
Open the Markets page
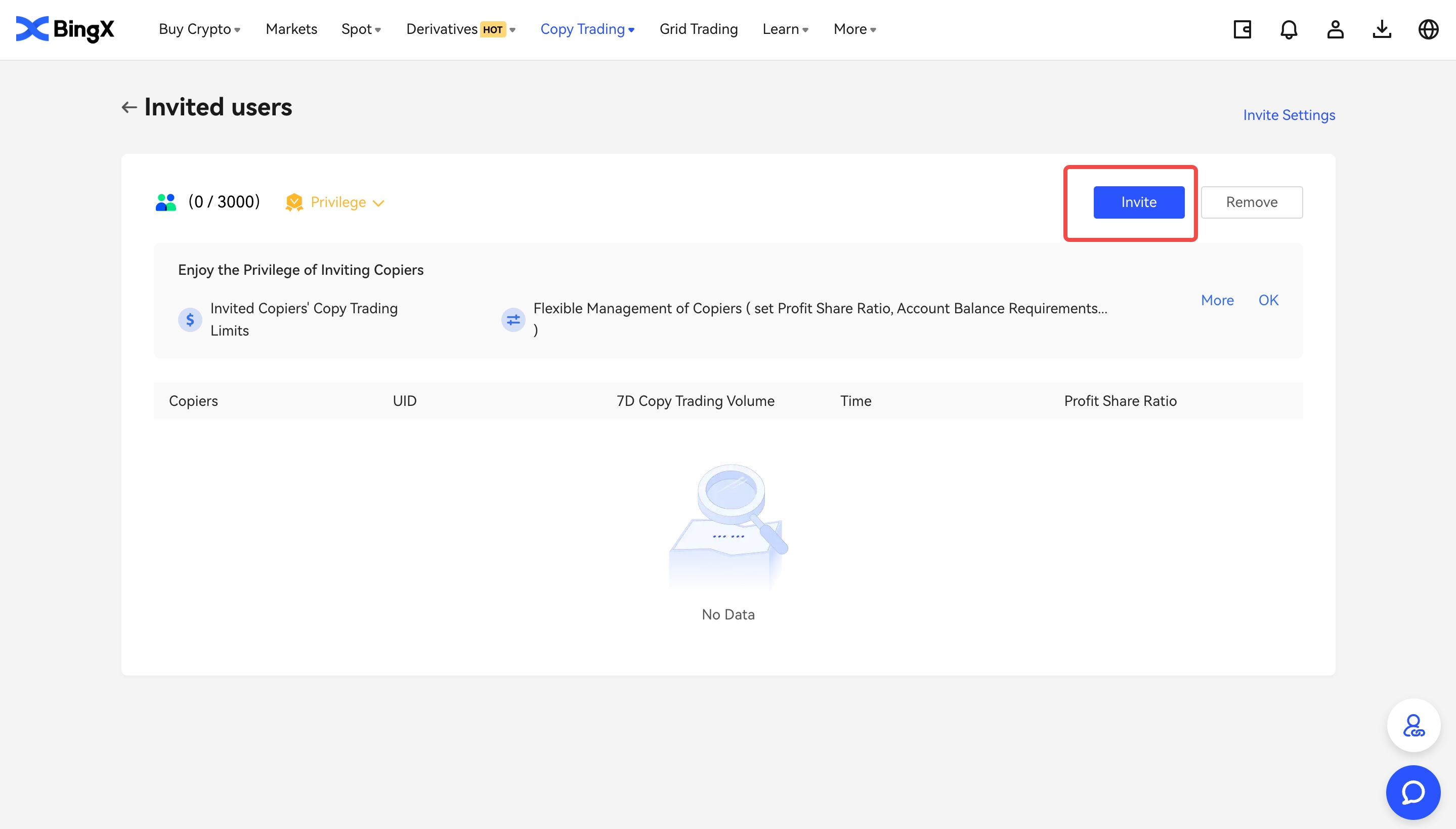[x=291, y=29]
